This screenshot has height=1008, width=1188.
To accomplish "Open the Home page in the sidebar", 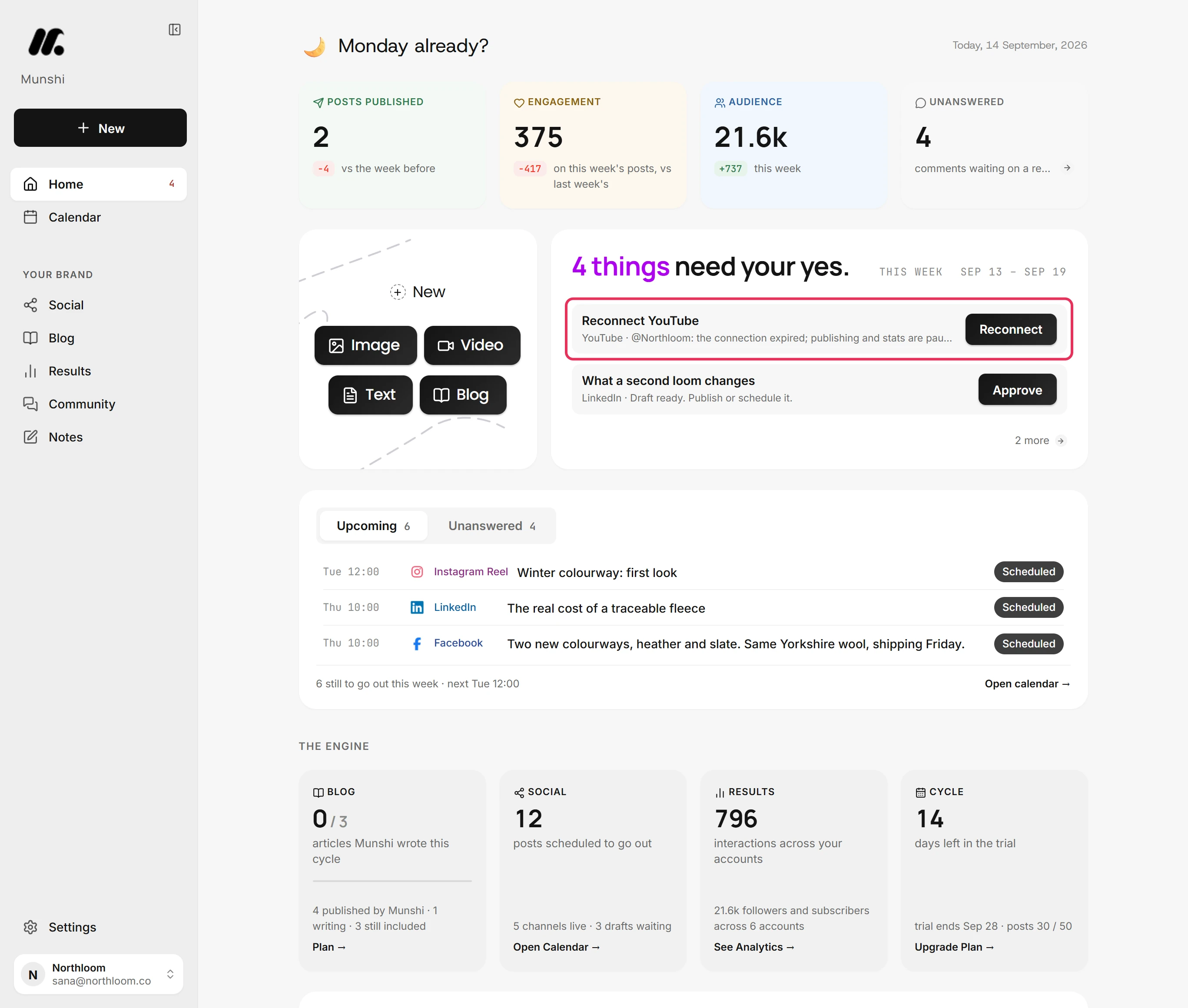I will point(98,184).
